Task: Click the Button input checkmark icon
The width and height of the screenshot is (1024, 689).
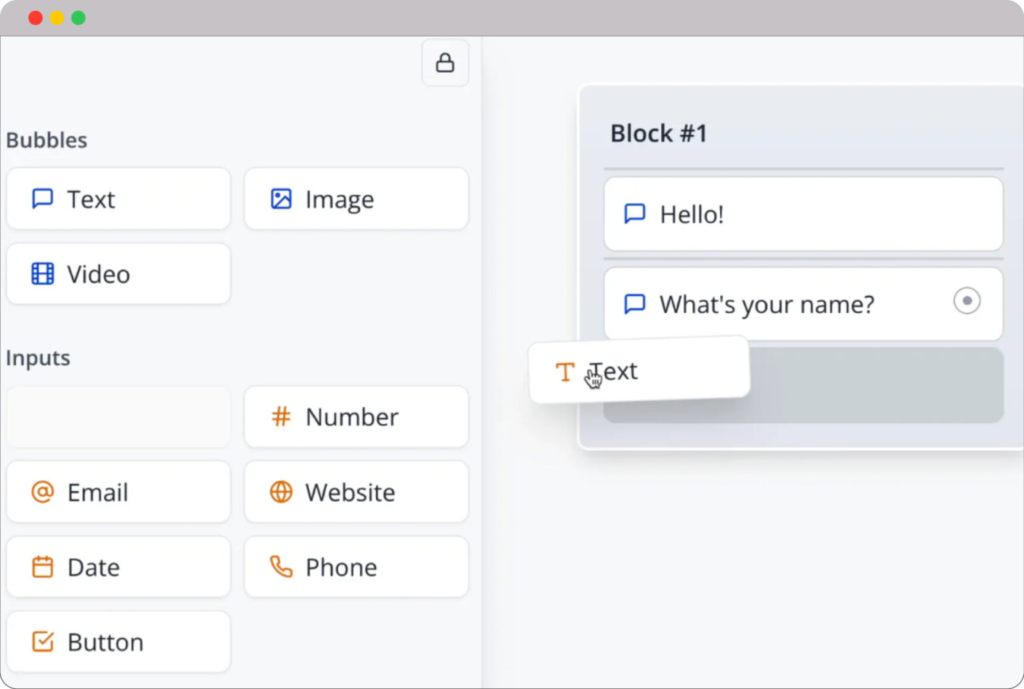Action: pyautogui.click(x=42, y=642)
